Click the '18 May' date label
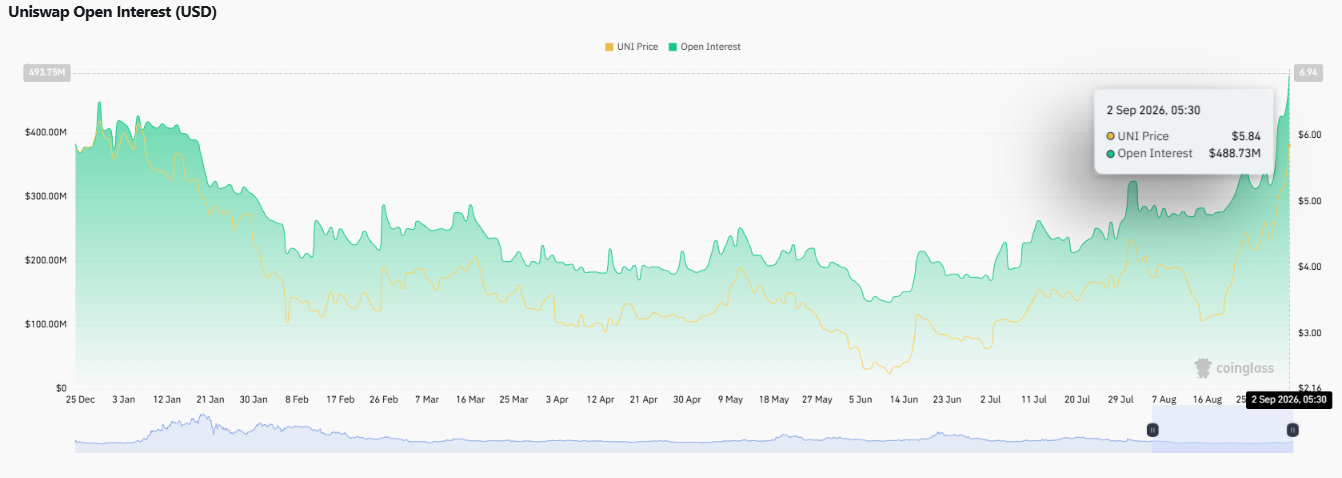1342x478 pixels. [x=773, y=399]
